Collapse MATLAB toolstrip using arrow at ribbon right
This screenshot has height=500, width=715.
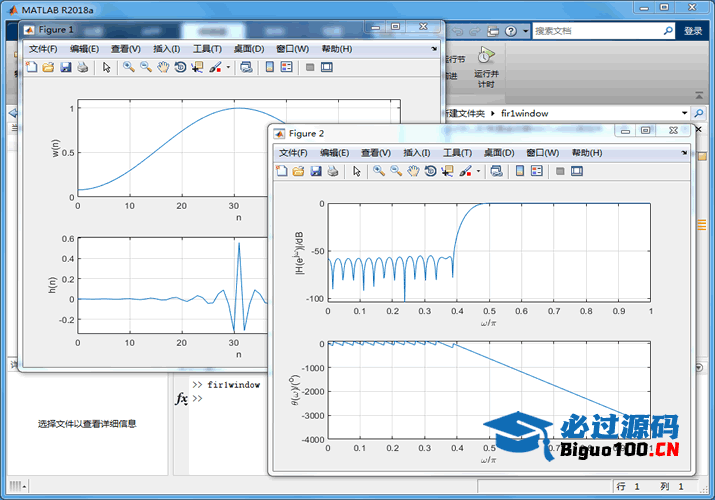tap(699, 95)
